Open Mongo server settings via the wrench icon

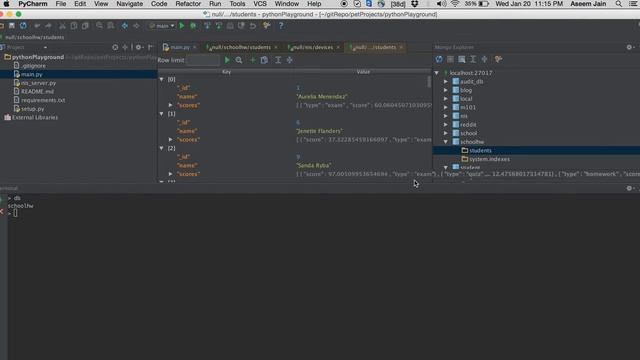pyautogui.click(x=498, y=59)
